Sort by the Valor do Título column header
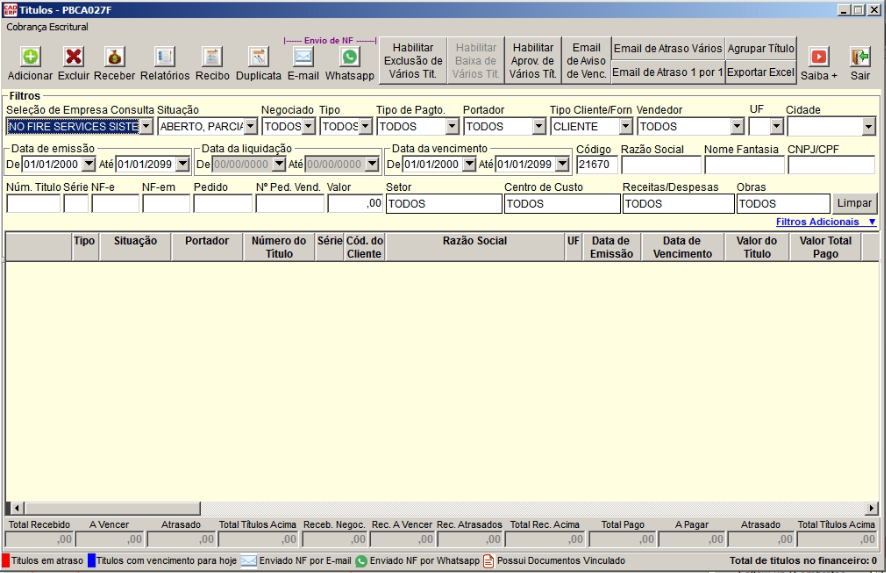This screenshot has height=573, width=886. [757, 246]
